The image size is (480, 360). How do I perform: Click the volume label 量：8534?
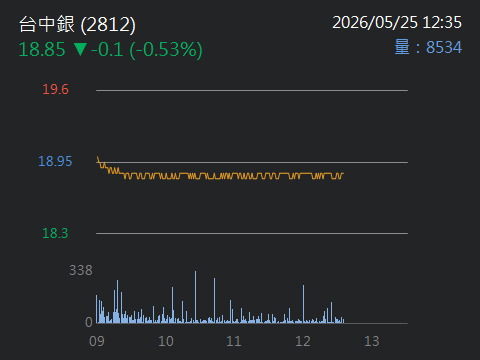click(x=428, y=47)
